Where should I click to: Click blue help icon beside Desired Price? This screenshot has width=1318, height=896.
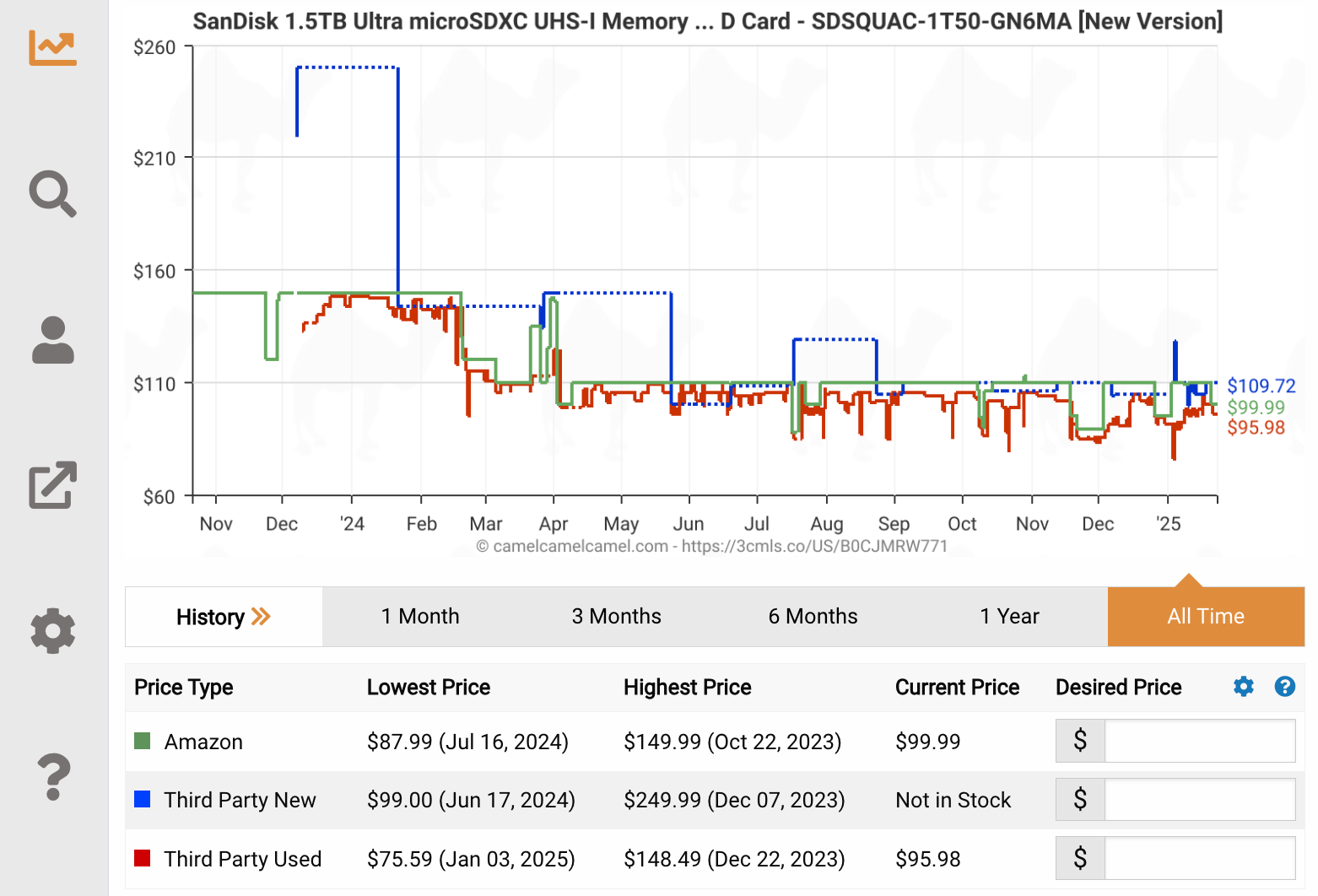(x=1284, y=687)
